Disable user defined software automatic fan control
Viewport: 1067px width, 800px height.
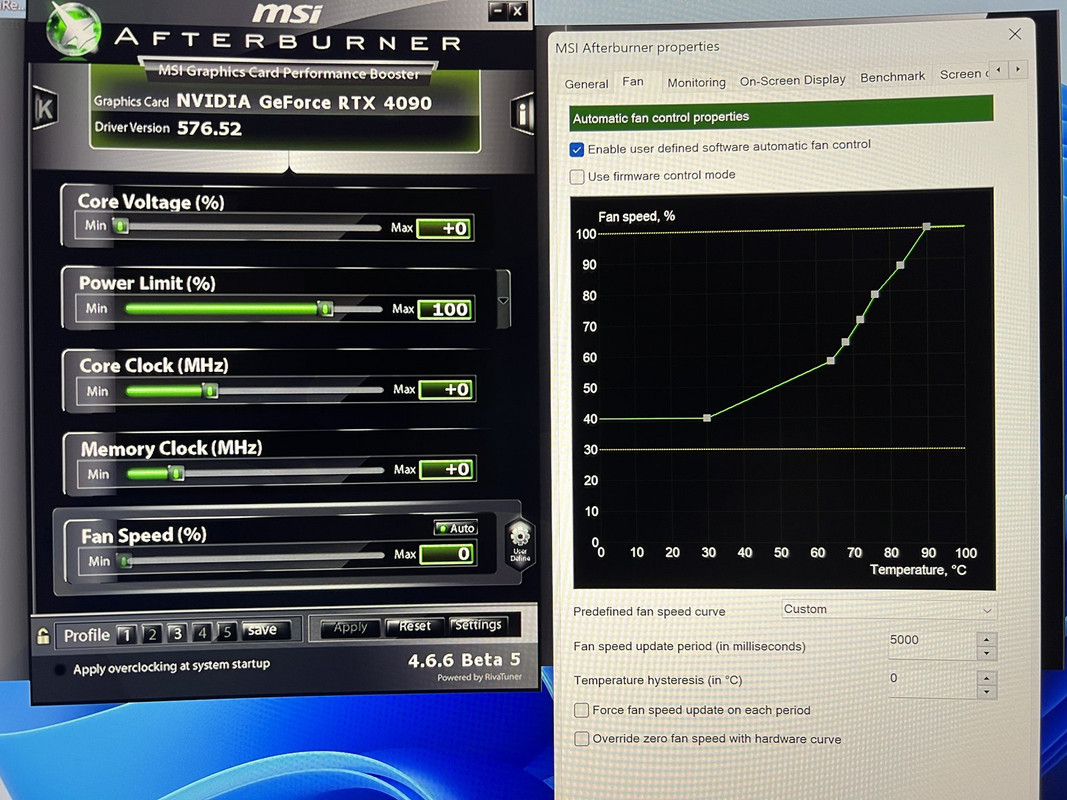(576, 150)
